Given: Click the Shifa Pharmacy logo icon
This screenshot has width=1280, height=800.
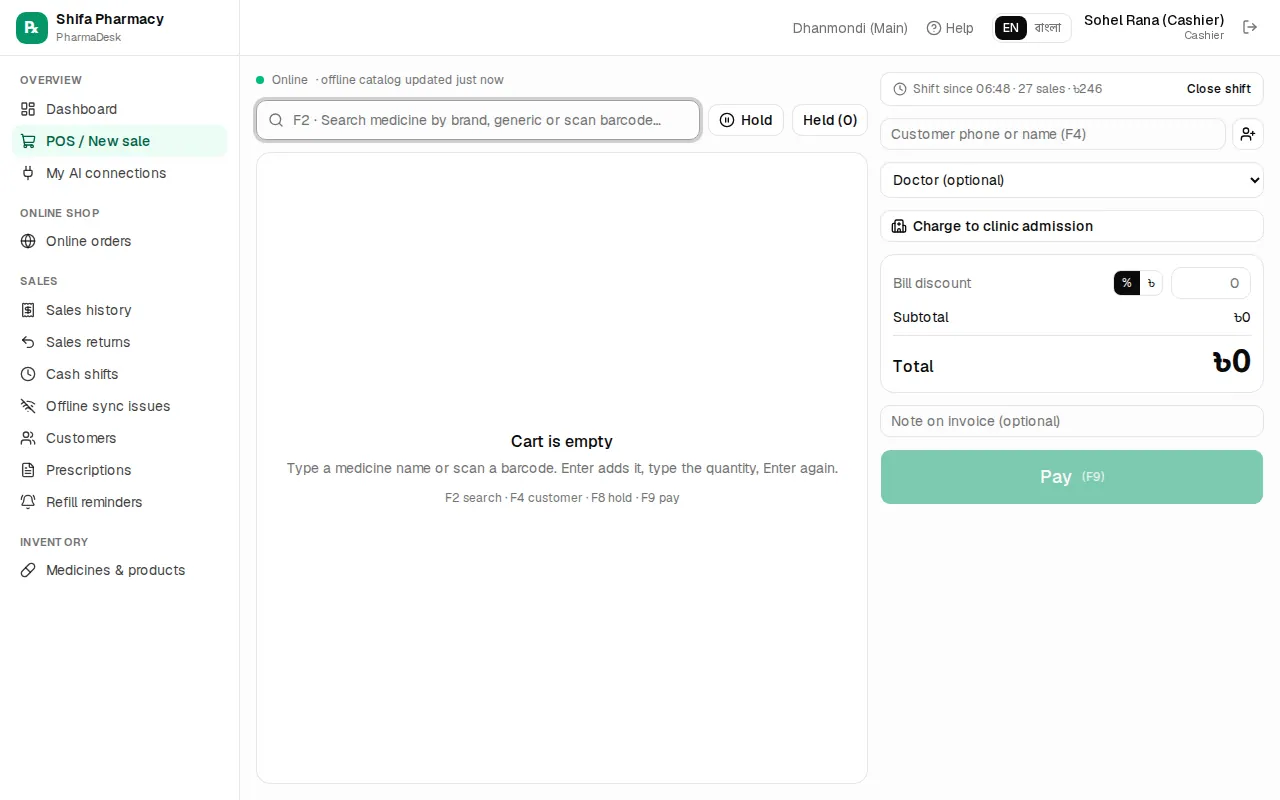Looking at the screenshot, I should [32, 28].
